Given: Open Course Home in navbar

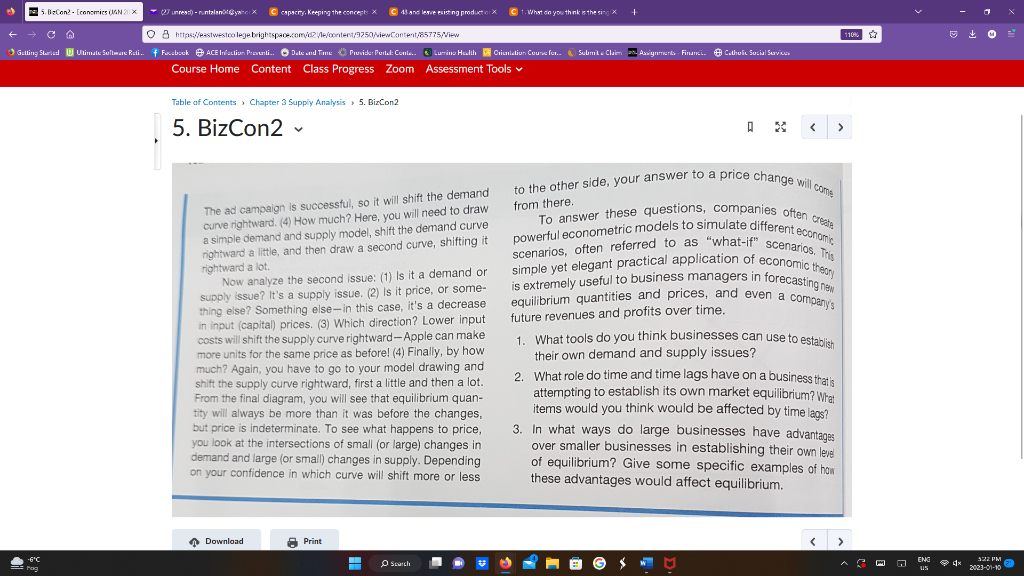Looking at the screenshot, I should point(205,69).
